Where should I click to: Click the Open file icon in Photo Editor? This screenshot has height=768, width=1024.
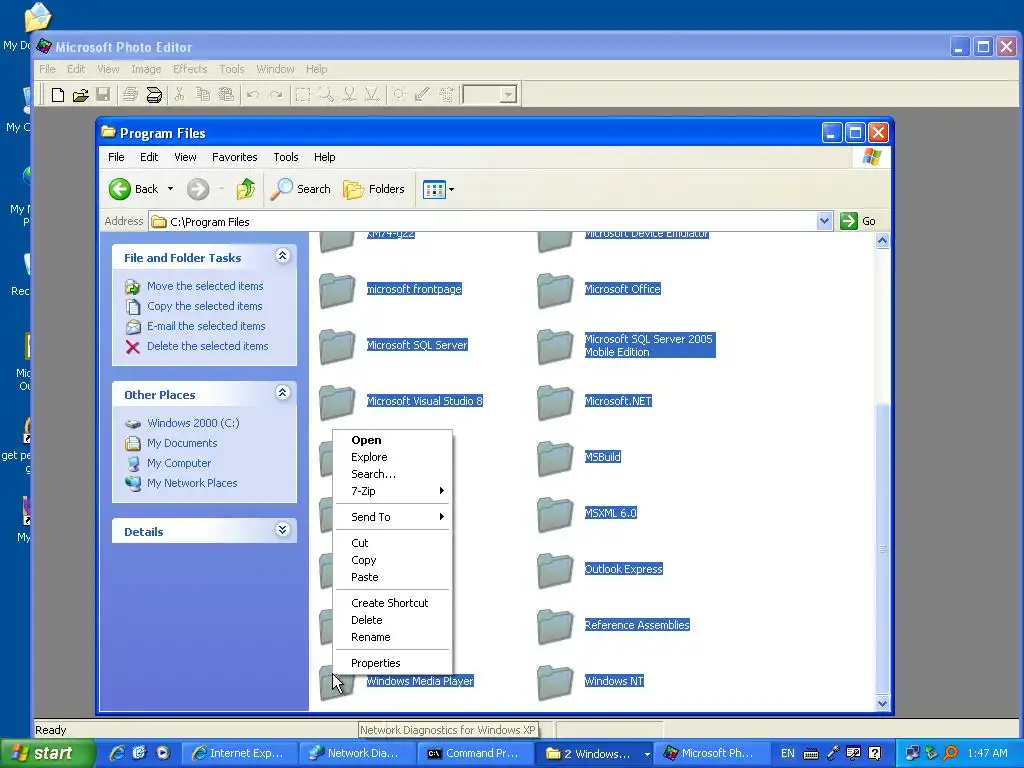(x=80, y=95)
